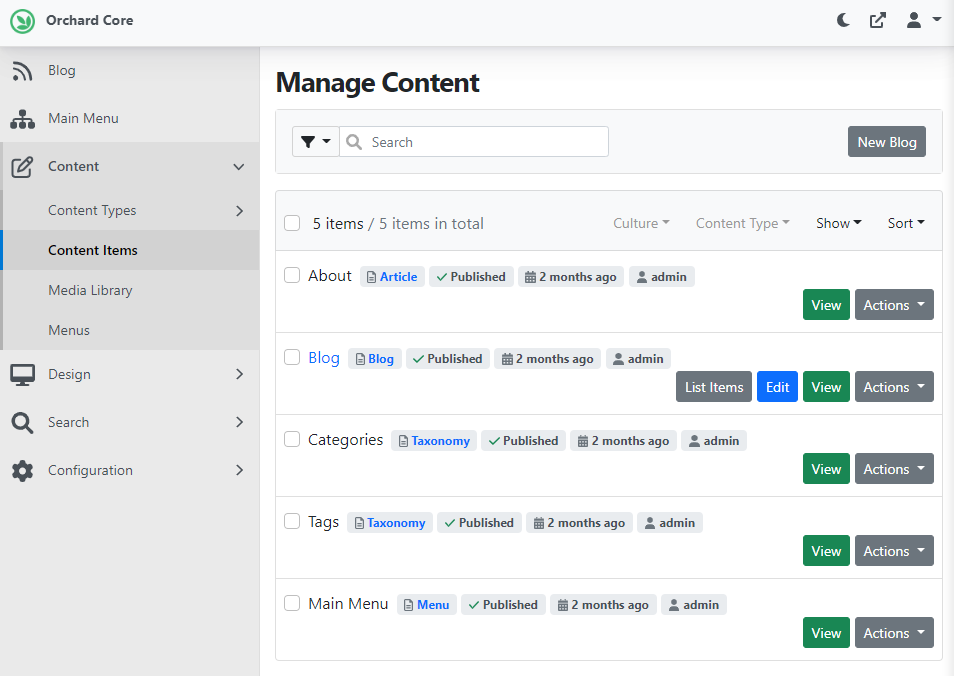The height and width of the screenshot is (676, 954).
Task: Check the Main Menu item checkbox
Action: [x=292, y=603]
